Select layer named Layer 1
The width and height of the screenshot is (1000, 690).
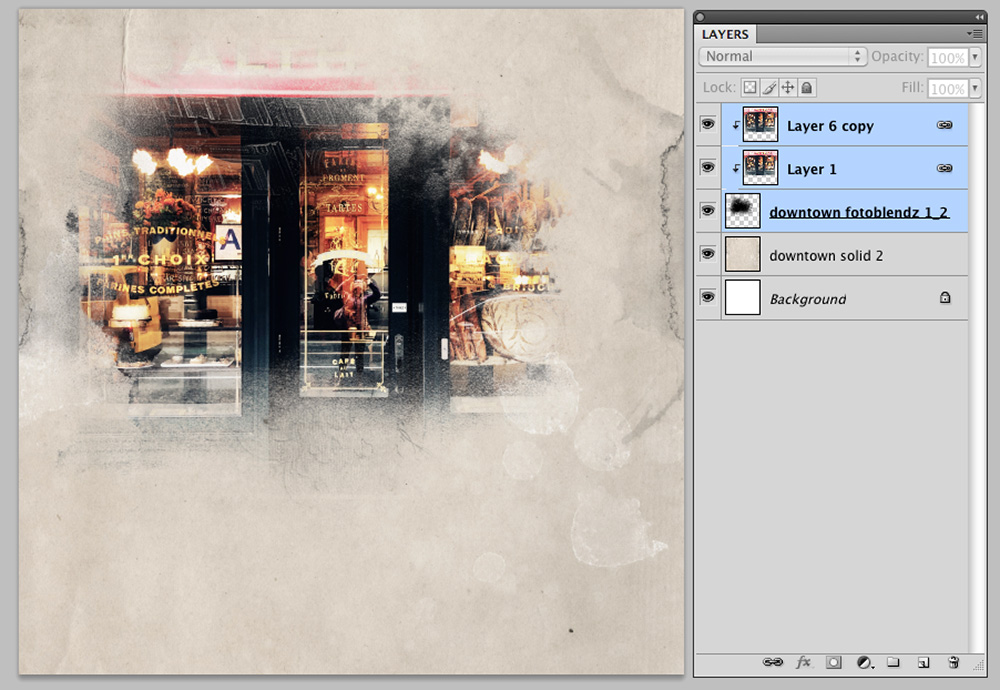pyautogui.click(x=811, y=169)
